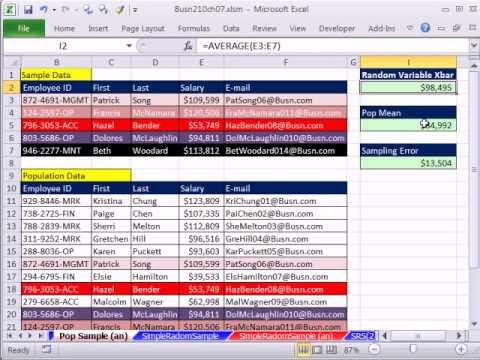Switch to the Insert ribbon tab

click(x=98, y=29)
